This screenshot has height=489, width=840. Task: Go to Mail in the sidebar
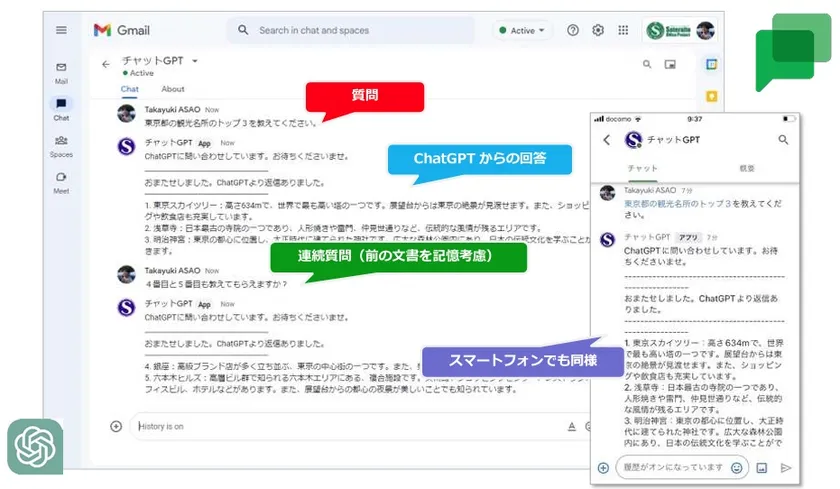coord(61,73)
